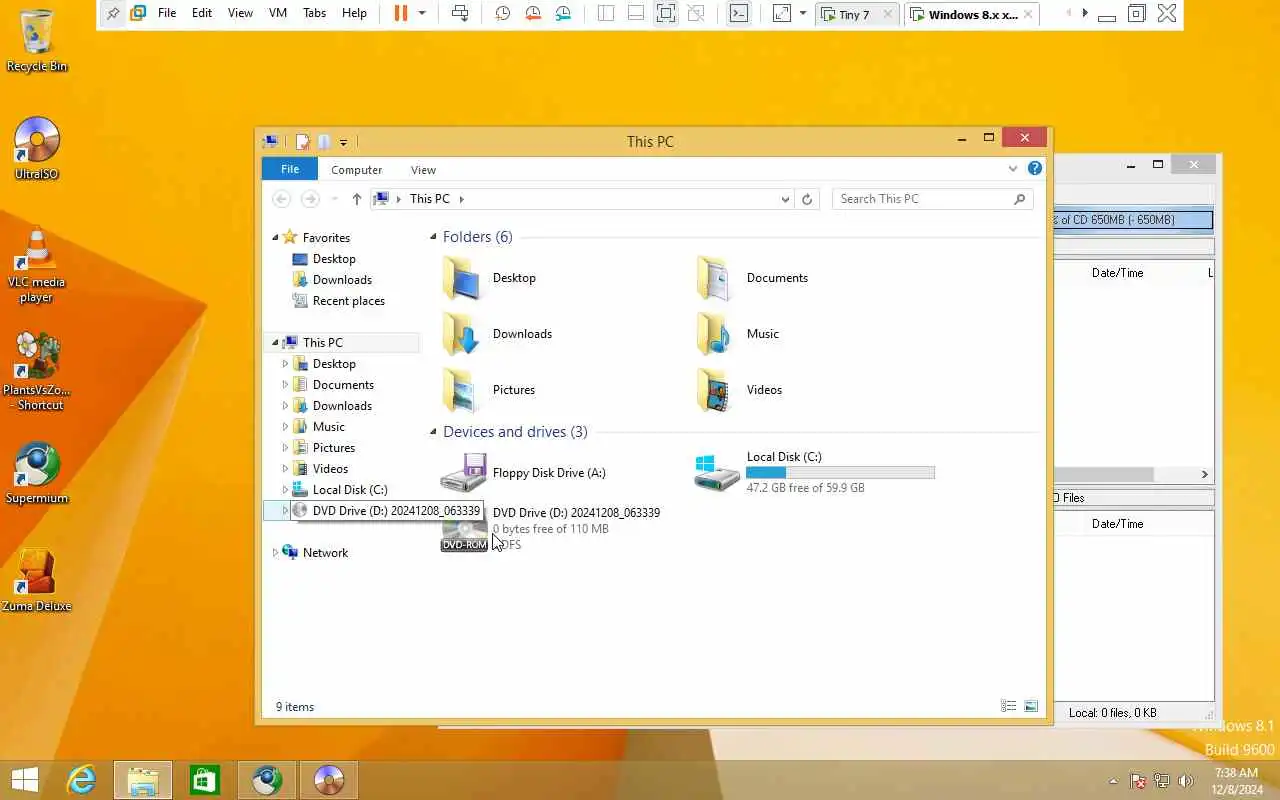This screenshot has width=1280, height=800.
Task: Click UltraISO horizontal scrollbar right arrow
Action: (1205, 475)
